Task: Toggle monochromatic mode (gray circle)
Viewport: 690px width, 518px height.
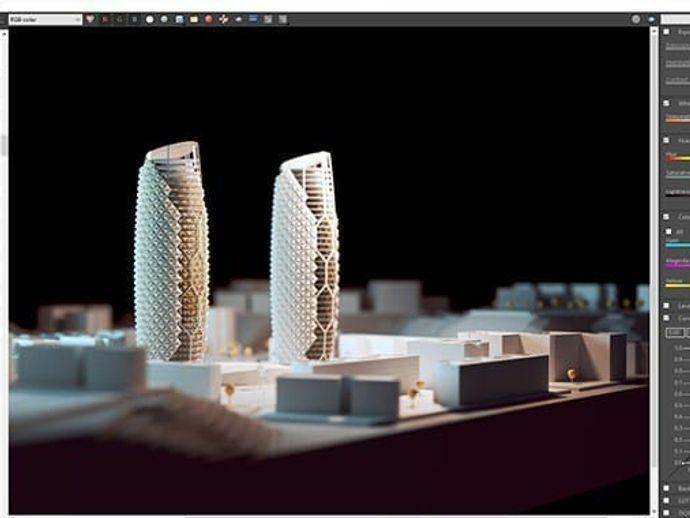Action: (164, 19)
